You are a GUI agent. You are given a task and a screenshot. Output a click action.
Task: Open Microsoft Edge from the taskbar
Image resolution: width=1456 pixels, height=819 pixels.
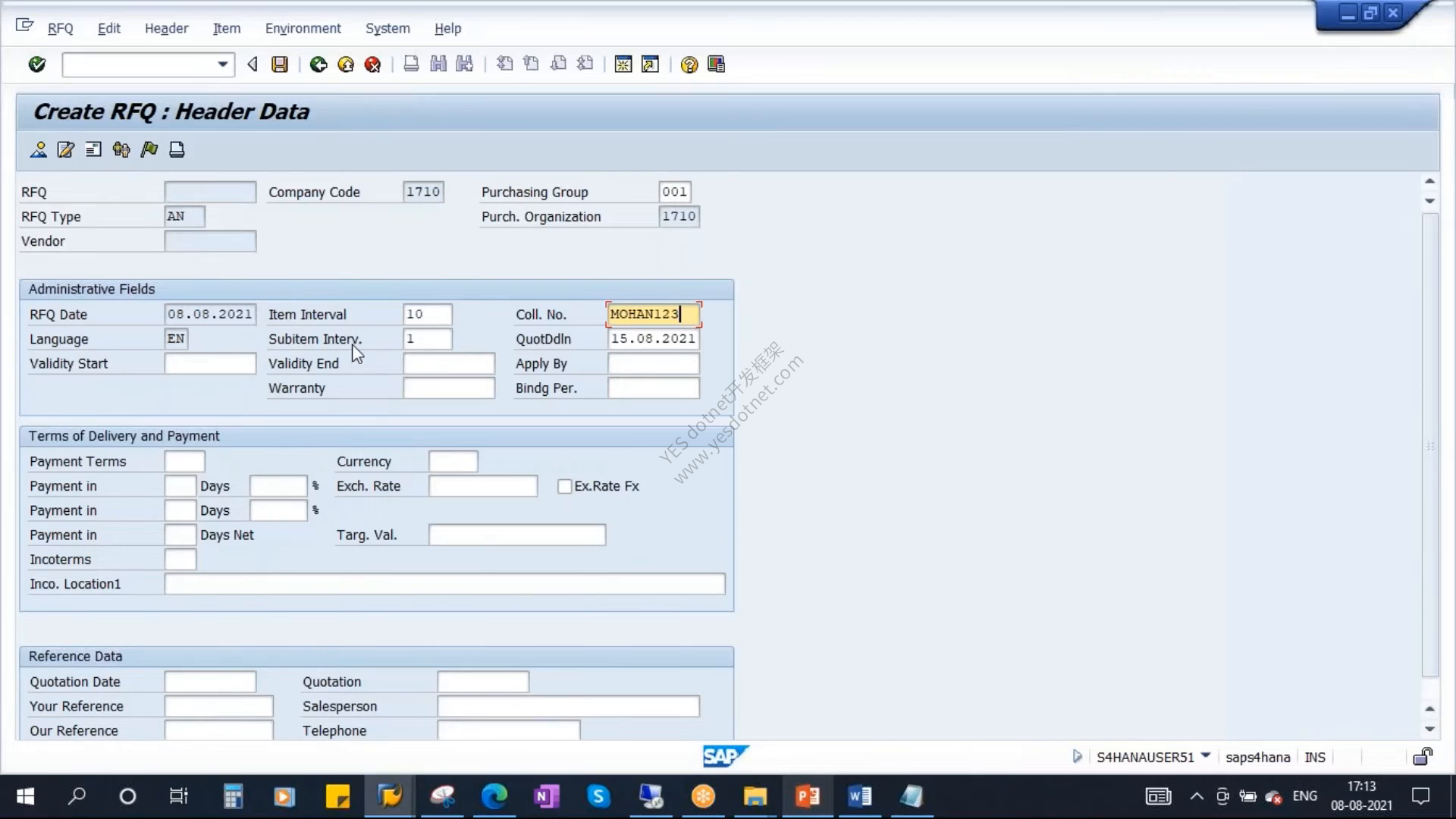tap(494, 796)
